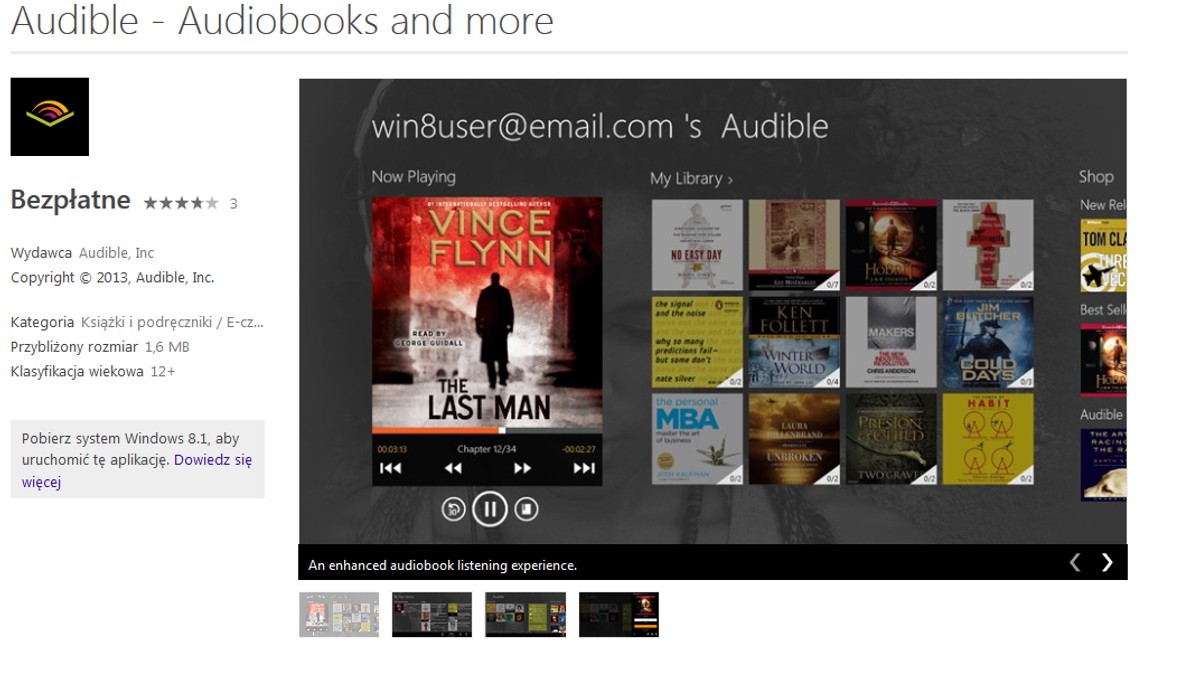The width and height of the screenshot is (1200, 688).
Task: Open The Power of Habit cover
Action: (988, 439)
